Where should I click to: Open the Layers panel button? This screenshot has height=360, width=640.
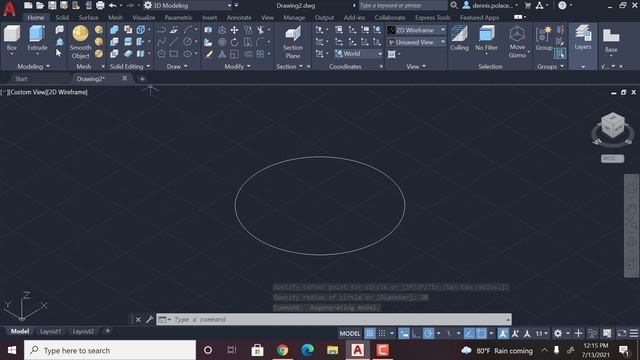[583, 38]
